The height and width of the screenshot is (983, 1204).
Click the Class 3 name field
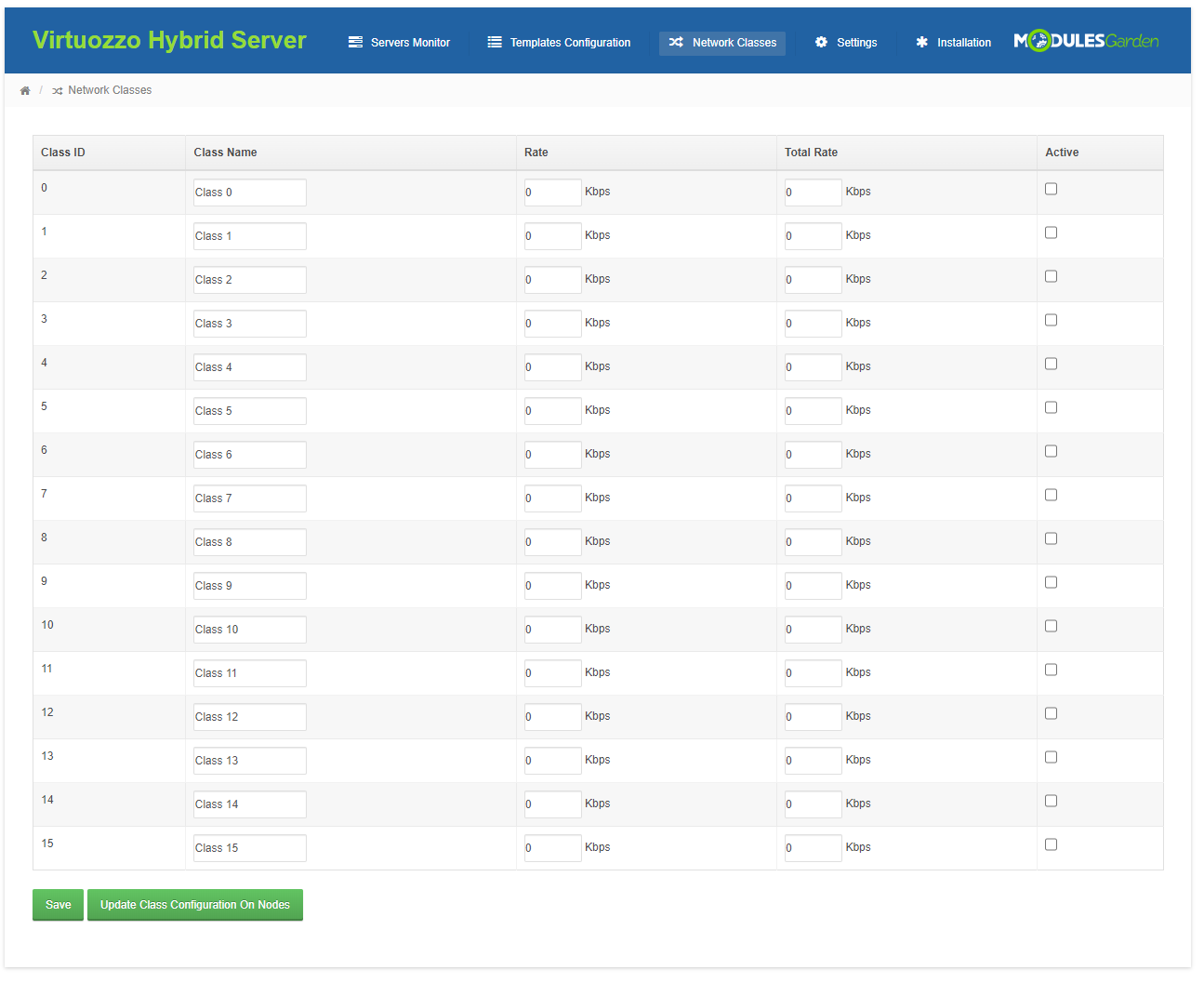click(249, 324)
